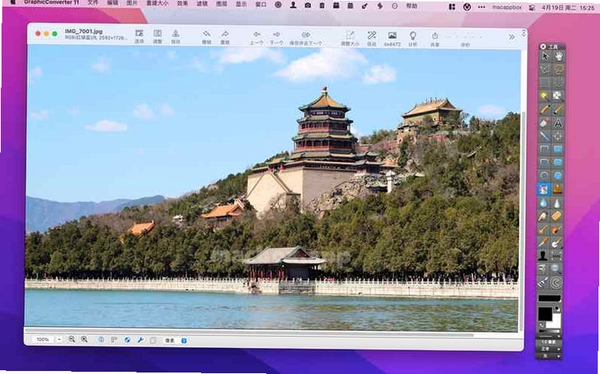Open the 帮助 menu in menu bar
This screenshot has height=374, width=600.
click(x=412, y=5)
